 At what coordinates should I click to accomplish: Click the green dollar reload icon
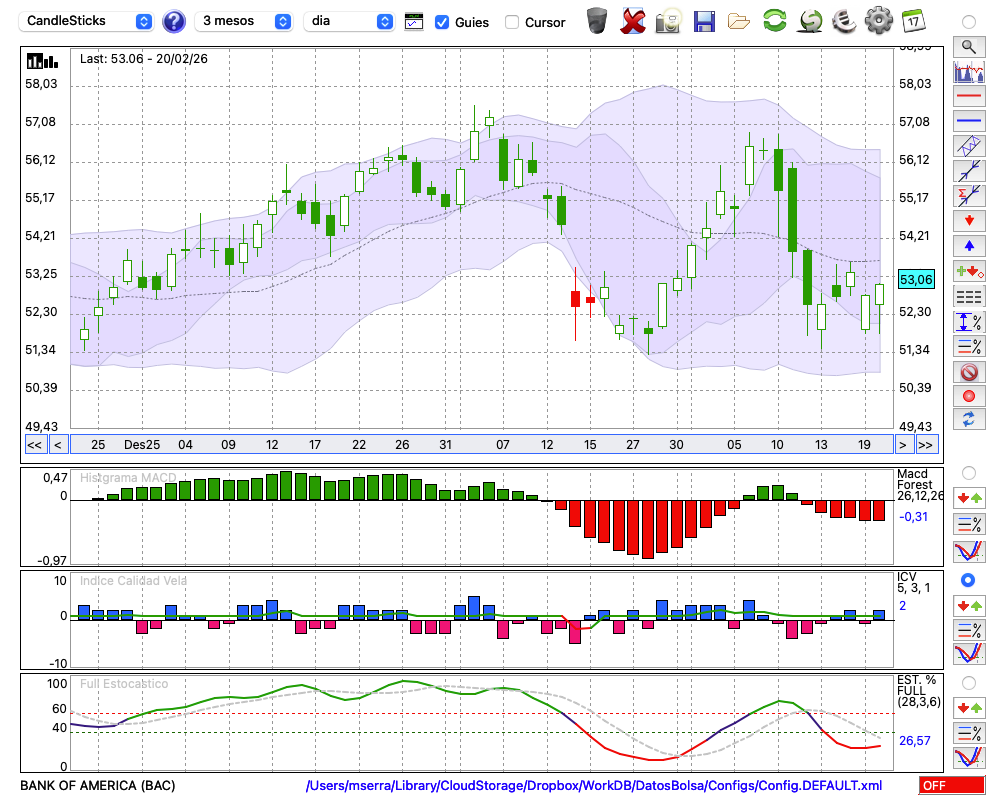[x=810, y=21]
